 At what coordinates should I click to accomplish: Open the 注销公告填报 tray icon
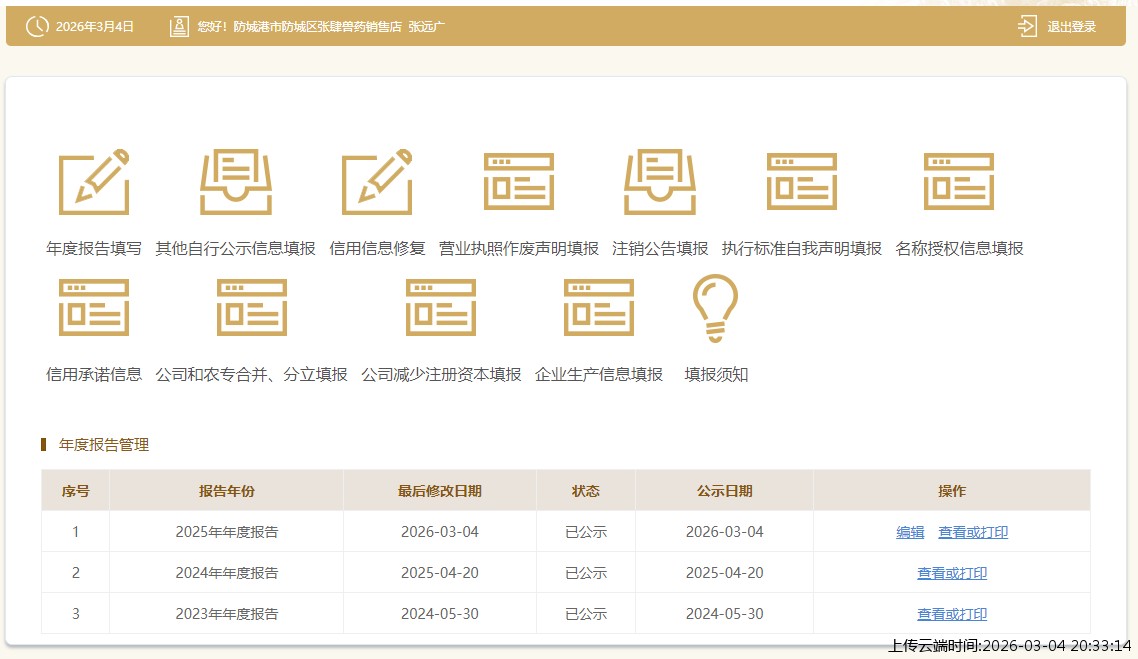point(660,182)
